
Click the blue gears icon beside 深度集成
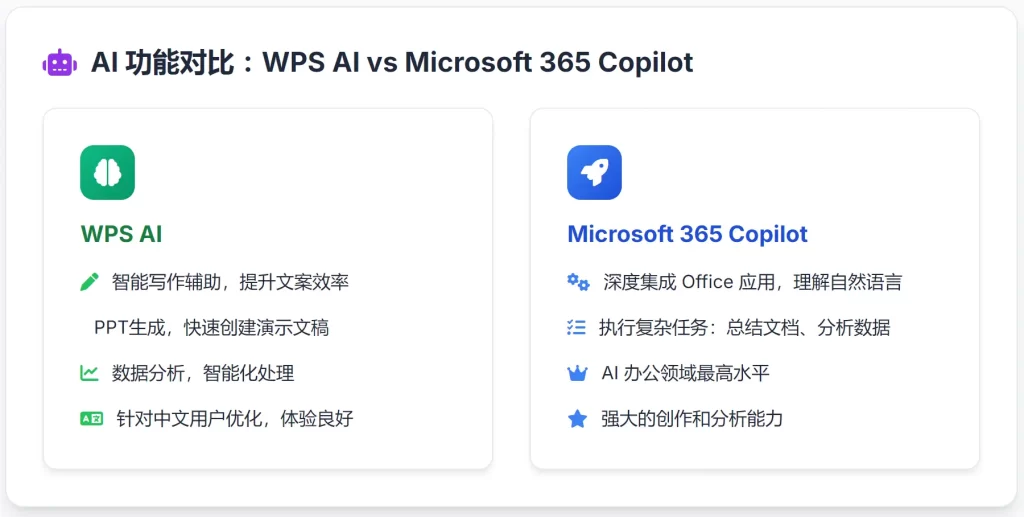[578, 282]
